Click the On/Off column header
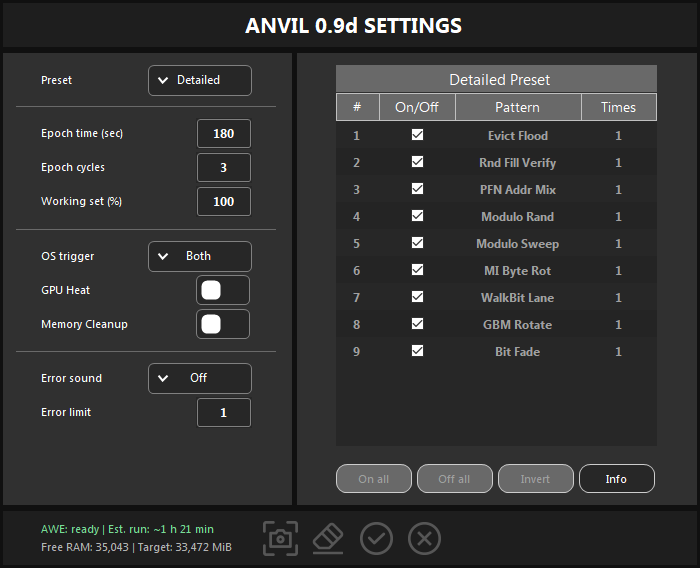This screenshot has width=700, height=568. pyautogui.click(x=417, y=107)
